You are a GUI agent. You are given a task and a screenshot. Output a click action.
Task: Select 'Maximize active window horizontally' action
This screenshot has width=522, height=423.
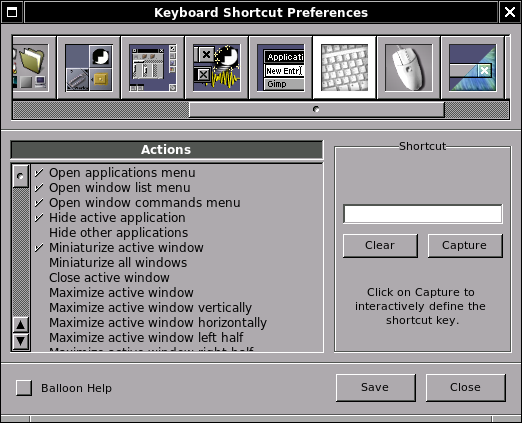[x=177, y=323]
